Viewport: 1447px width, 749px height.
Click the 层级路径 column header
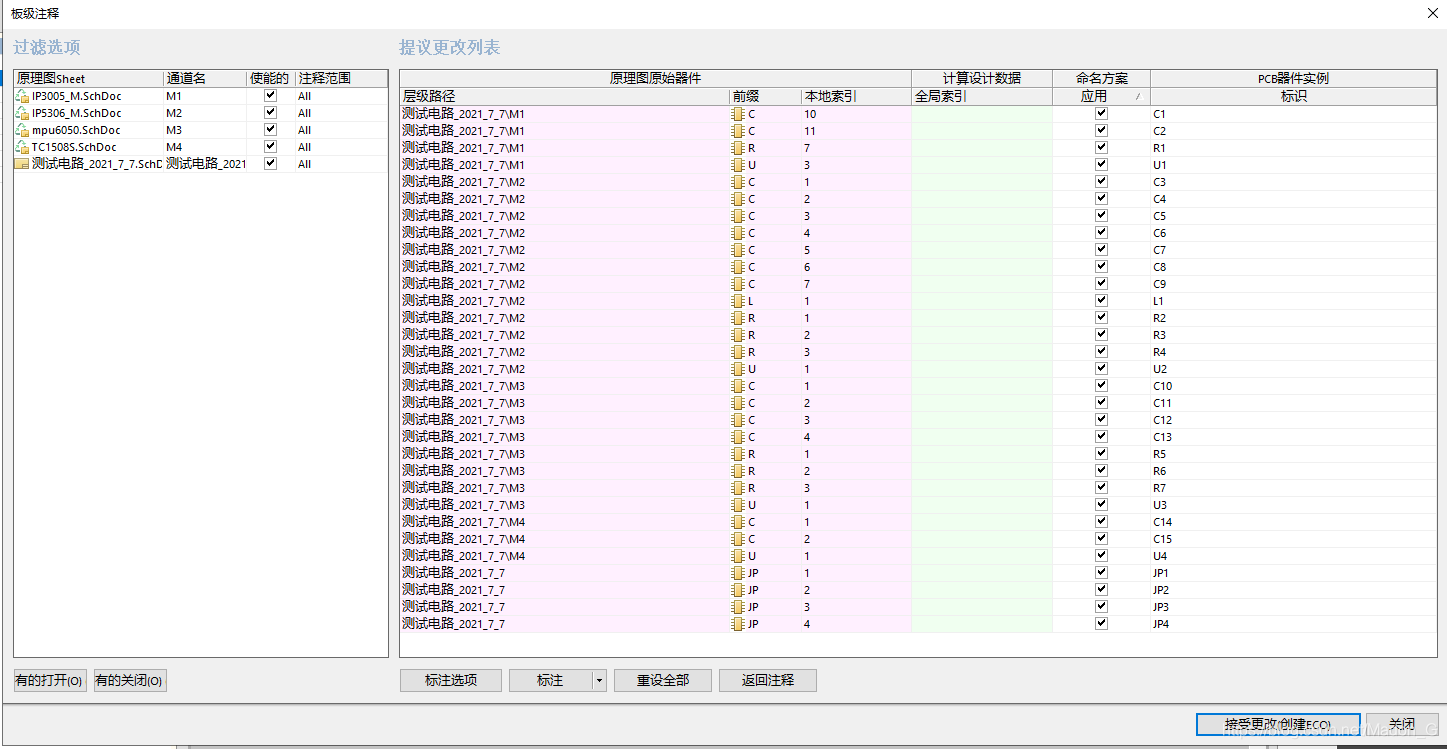tap(564, 97)
